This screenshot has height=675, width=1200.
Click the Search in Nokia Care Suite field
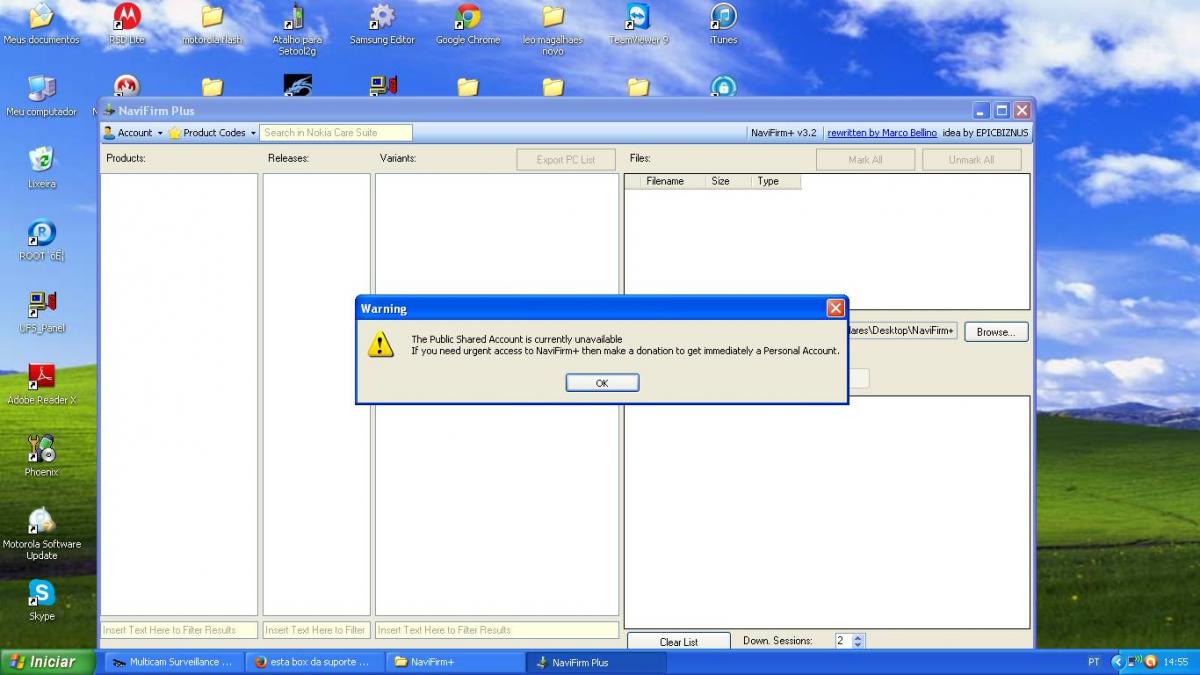pos(336,132)
